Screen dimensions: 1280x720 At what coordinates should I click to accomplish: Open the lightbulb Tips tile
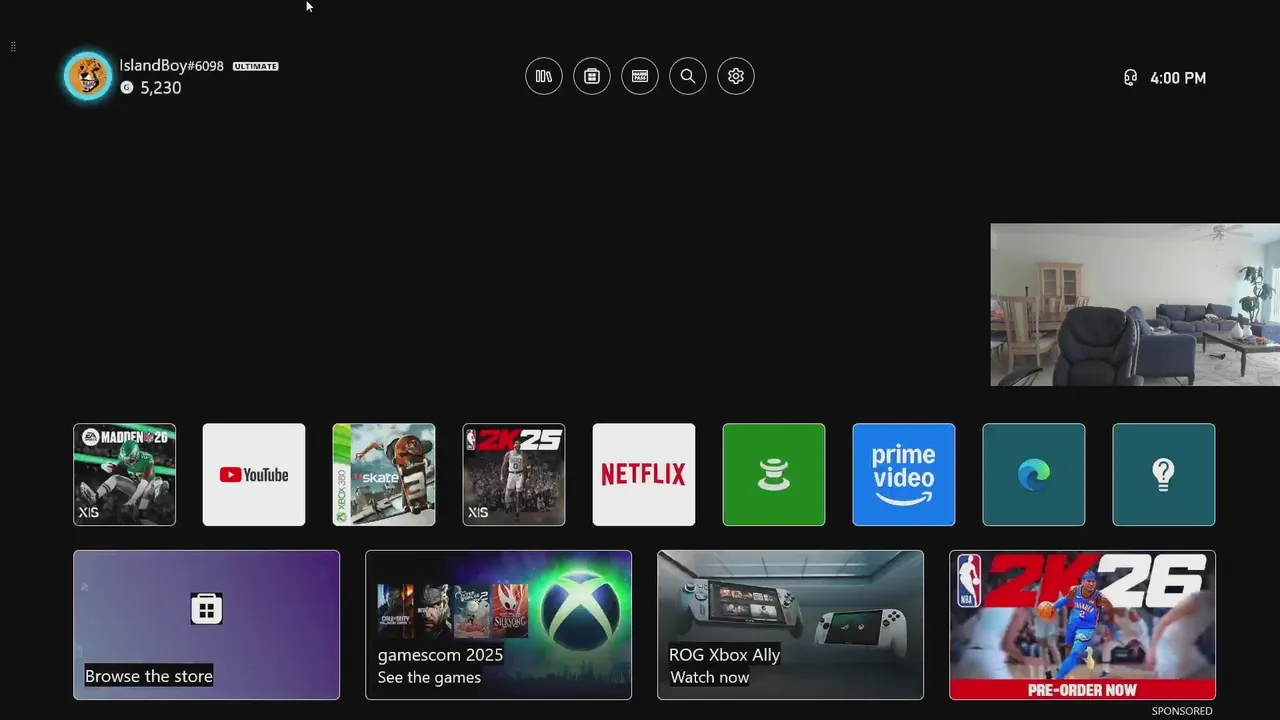(x=1164, y=474)
